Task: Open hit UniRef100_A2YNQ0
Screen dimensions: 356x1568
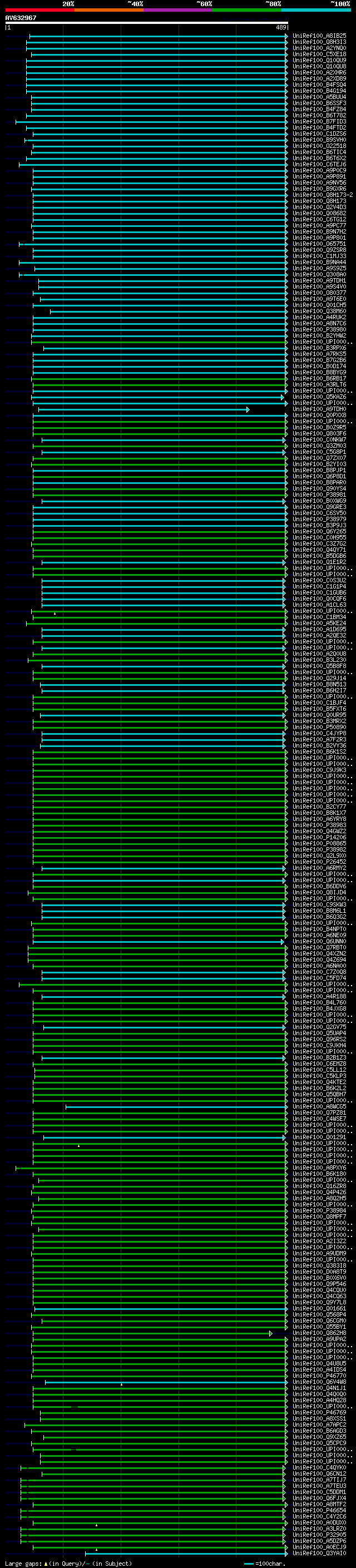Action: (x=319, y=48)
